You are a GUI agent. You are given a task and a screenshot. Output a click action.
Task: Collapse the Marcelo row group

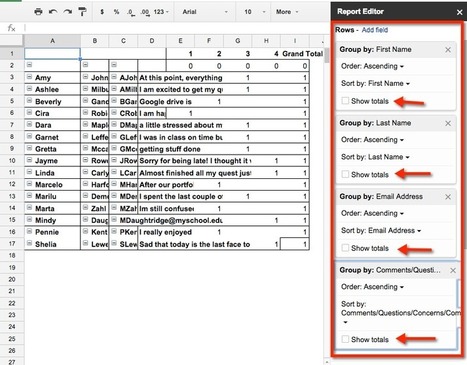coord(29,184)
